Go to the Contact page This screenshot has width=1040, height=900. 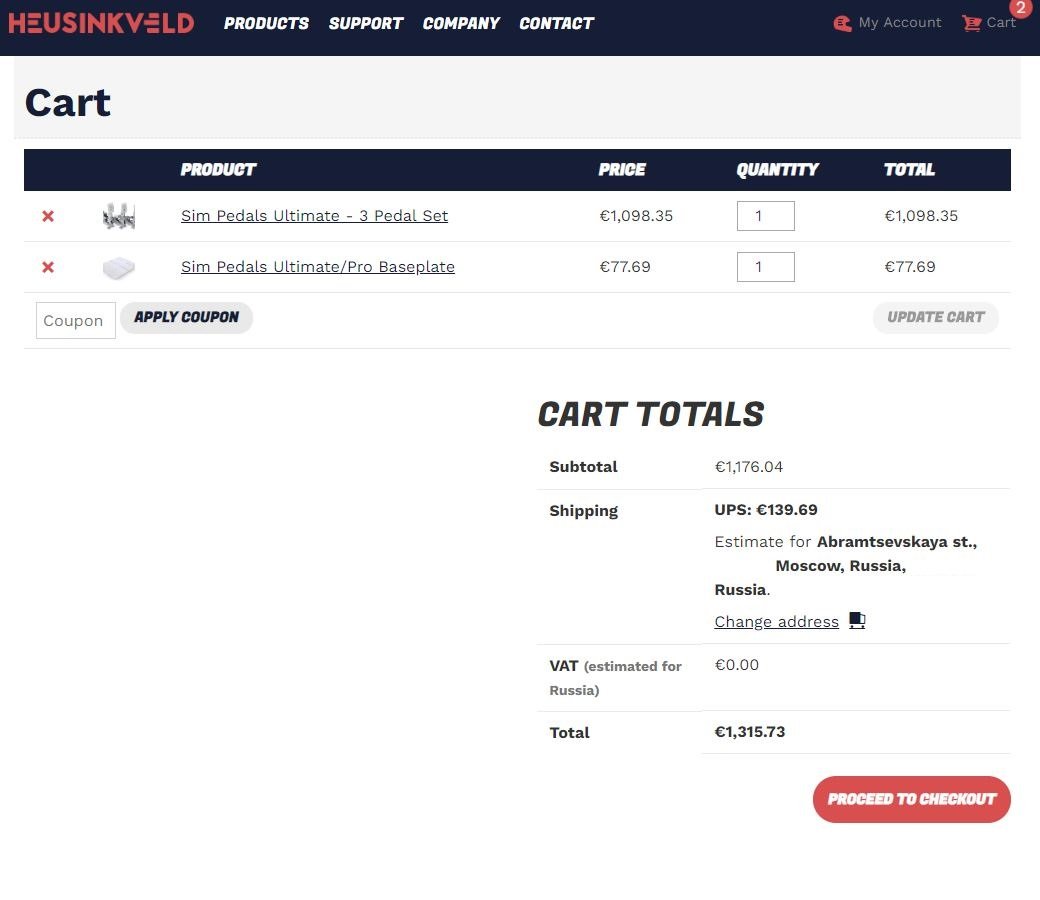(x=556, y=23)
